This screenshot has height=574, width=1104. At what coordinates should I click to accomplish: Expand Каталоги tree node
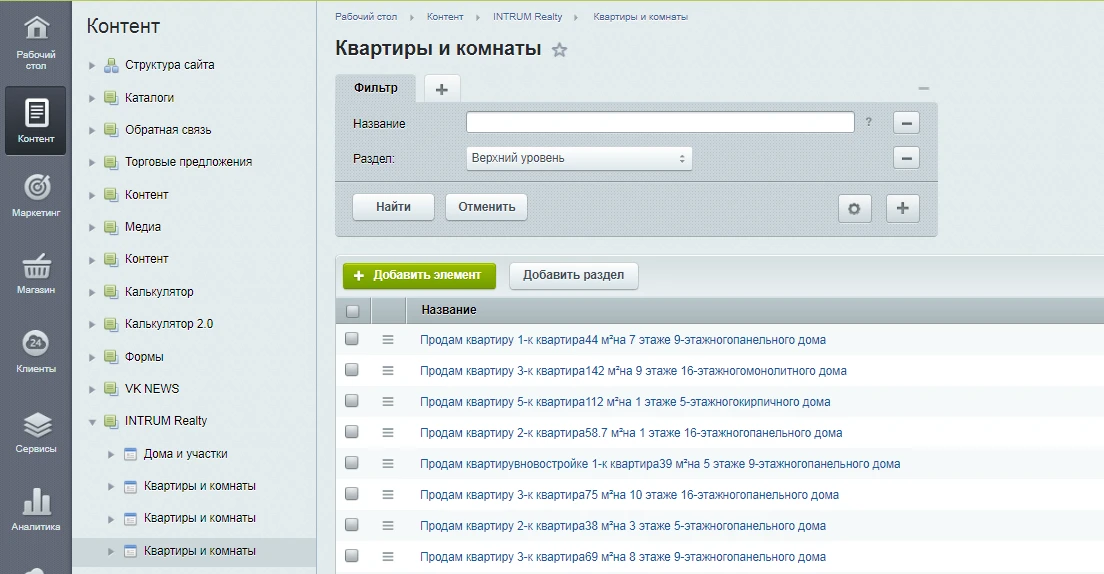coord(92,98)
